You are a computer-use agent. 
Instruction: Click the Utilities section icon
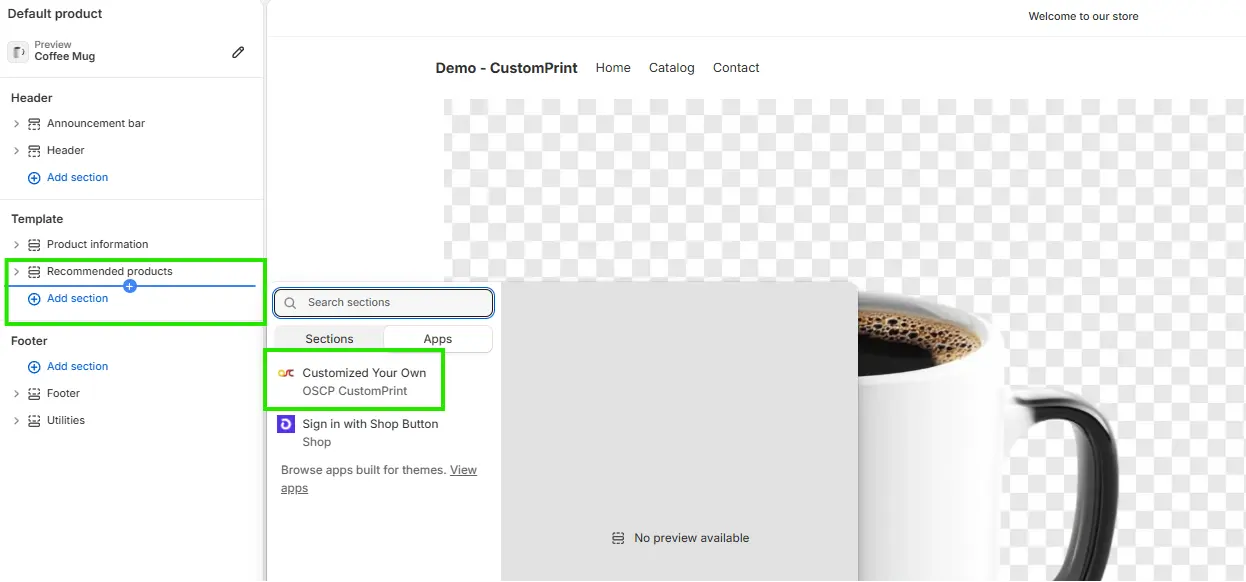[34, 421]
